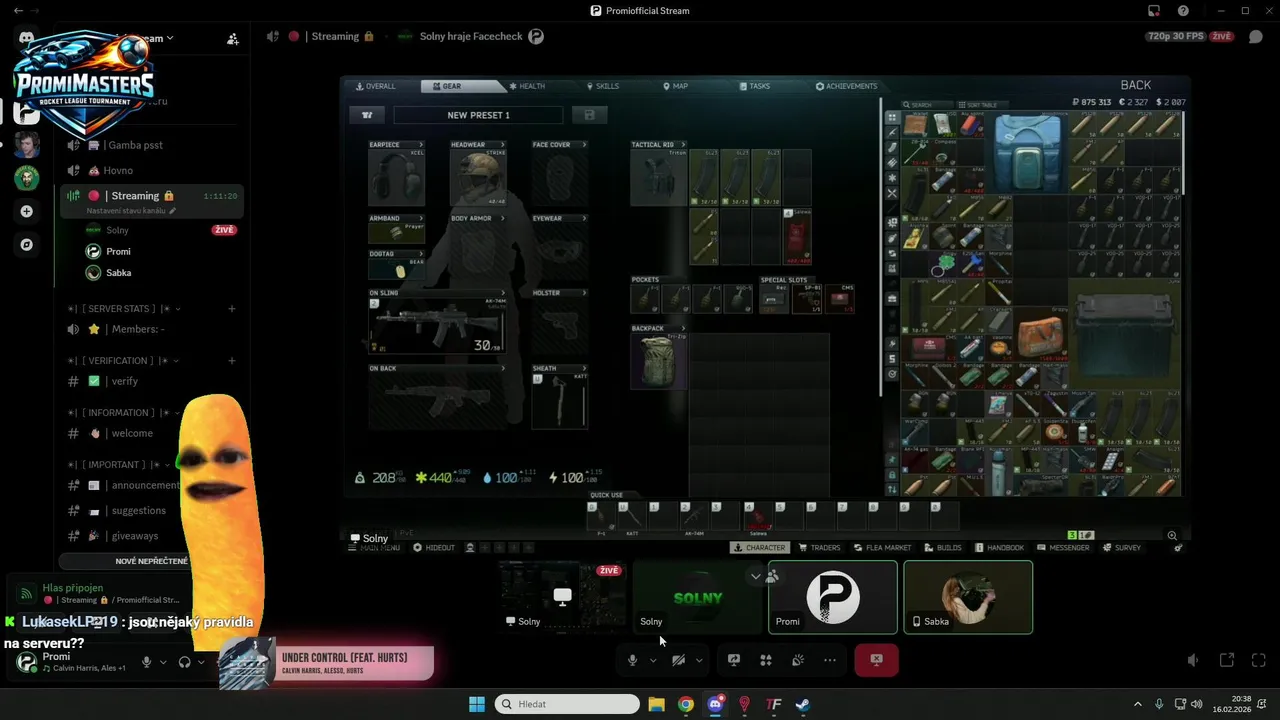Select the Sabka participant tile

[968, 597]
